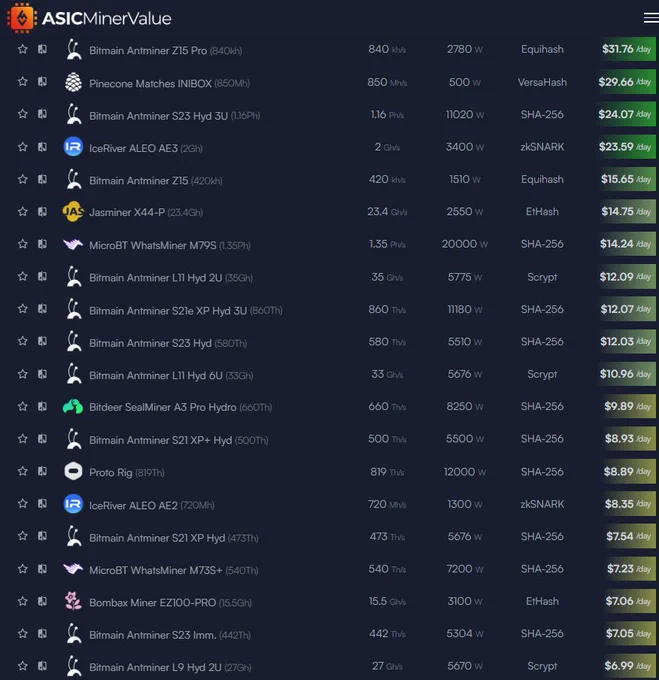Click MicroBT logo beside WhatsMiner M79S

[73, 244]
